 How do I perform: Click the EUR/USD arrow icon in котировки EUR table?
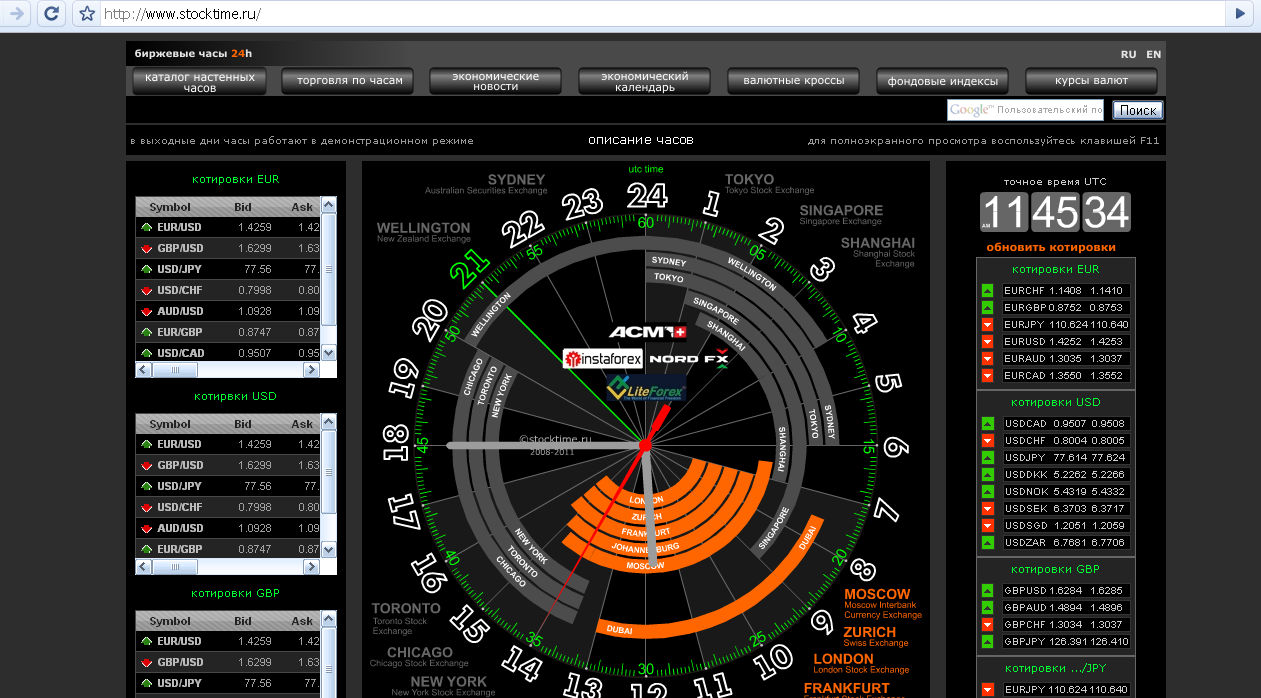pyautogui.click(x=146, y=227)
